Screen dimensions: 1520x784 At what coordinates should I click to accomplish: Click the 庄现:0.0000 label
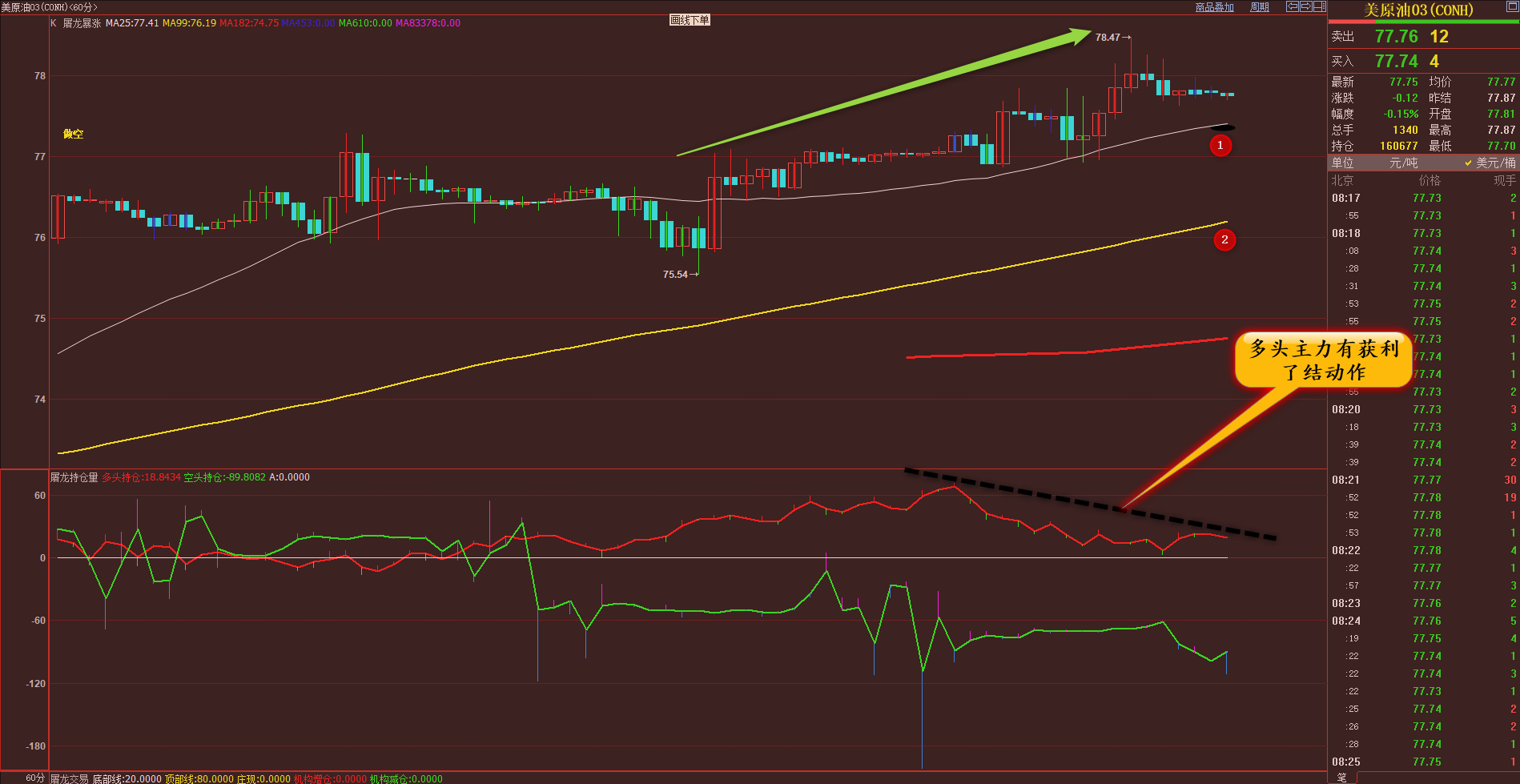pos(263,778)
